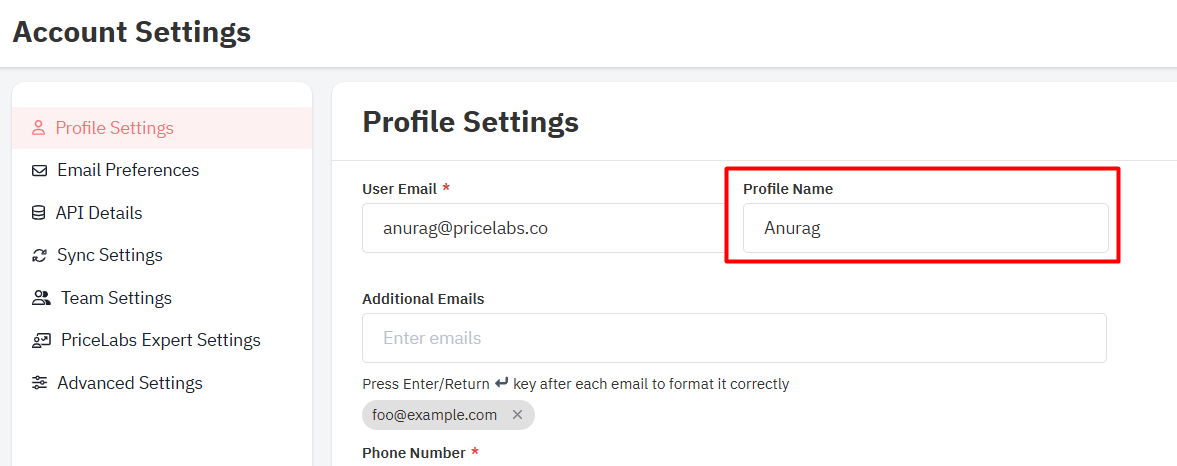
Task: Open Team Settings page
Action: pyautogui.click(x=162, y=298)
